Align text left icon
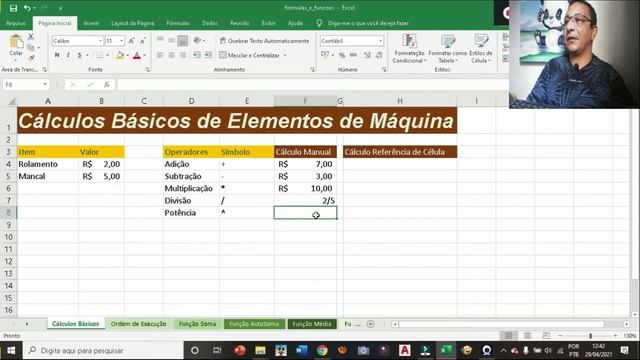Screen dimensions: 640x360 [x=160, y=55]
